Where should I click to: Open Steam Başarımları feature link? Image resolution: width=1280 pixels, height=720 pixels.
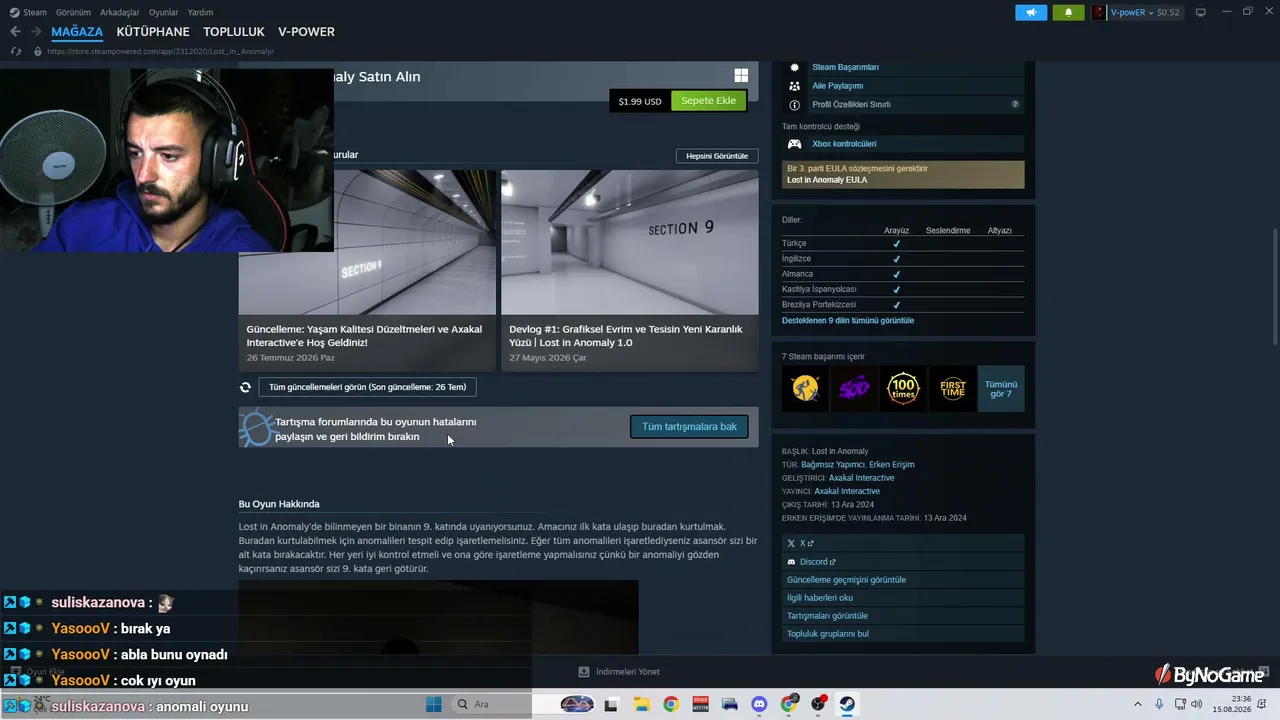(x=845, y=67)
